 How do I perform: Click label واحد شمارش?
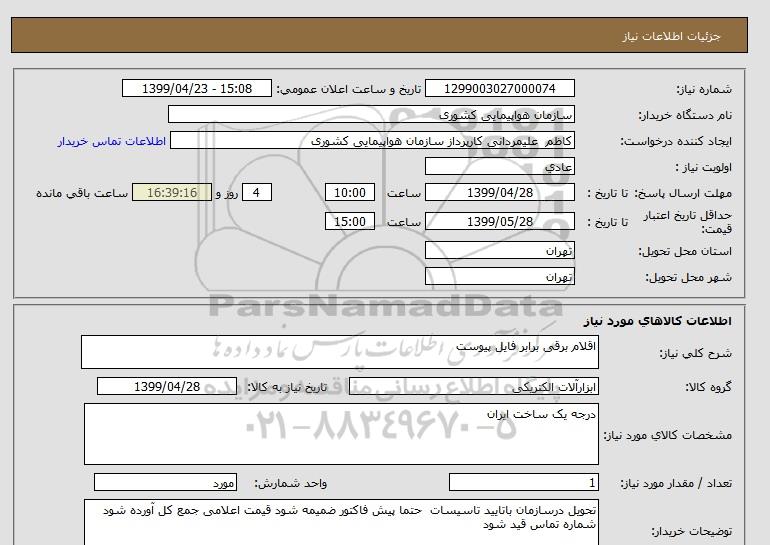click(x=290, y=484)
